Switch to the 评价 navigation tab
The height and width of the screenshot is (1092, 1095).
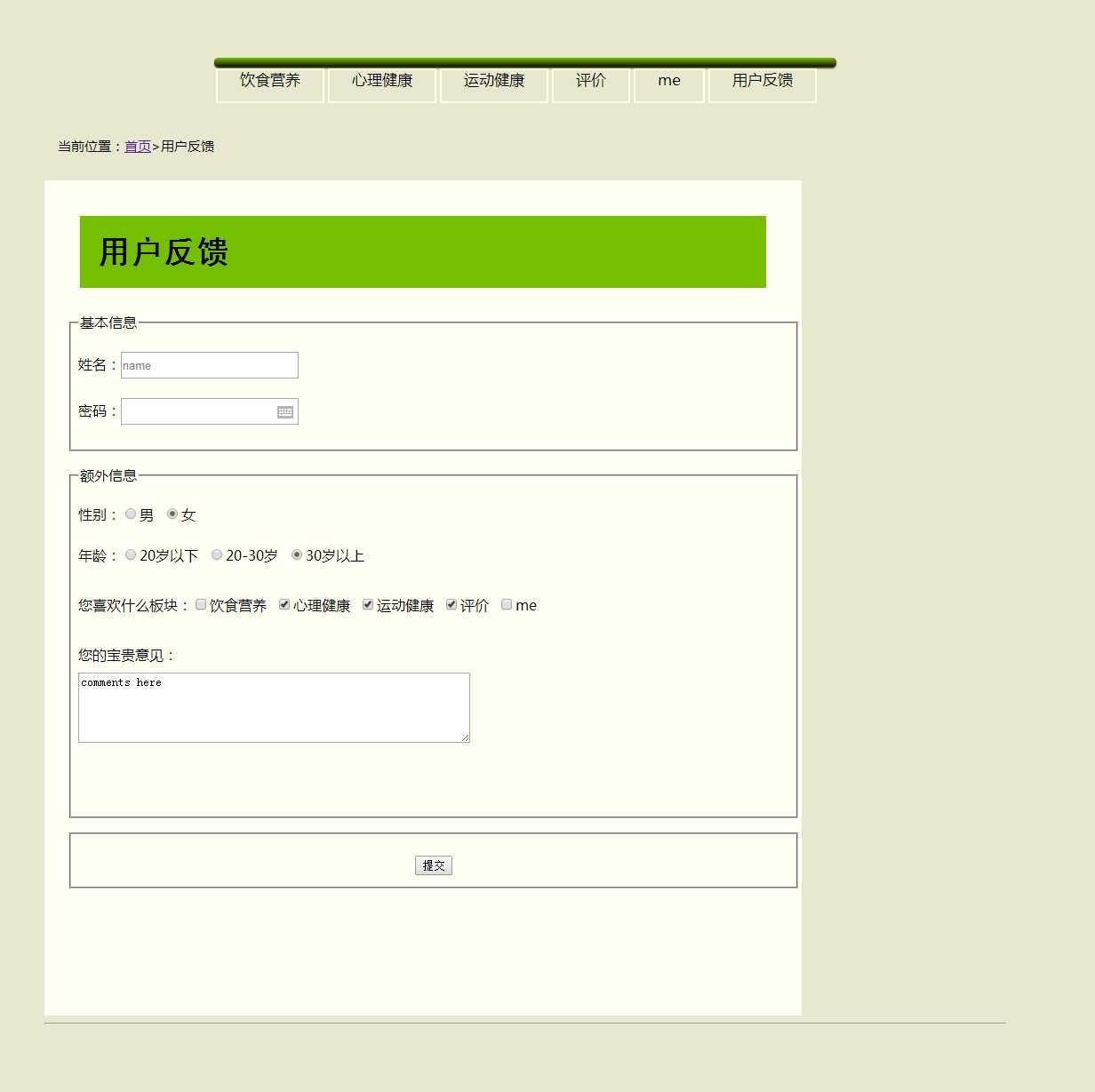click(x=591, y=82)
